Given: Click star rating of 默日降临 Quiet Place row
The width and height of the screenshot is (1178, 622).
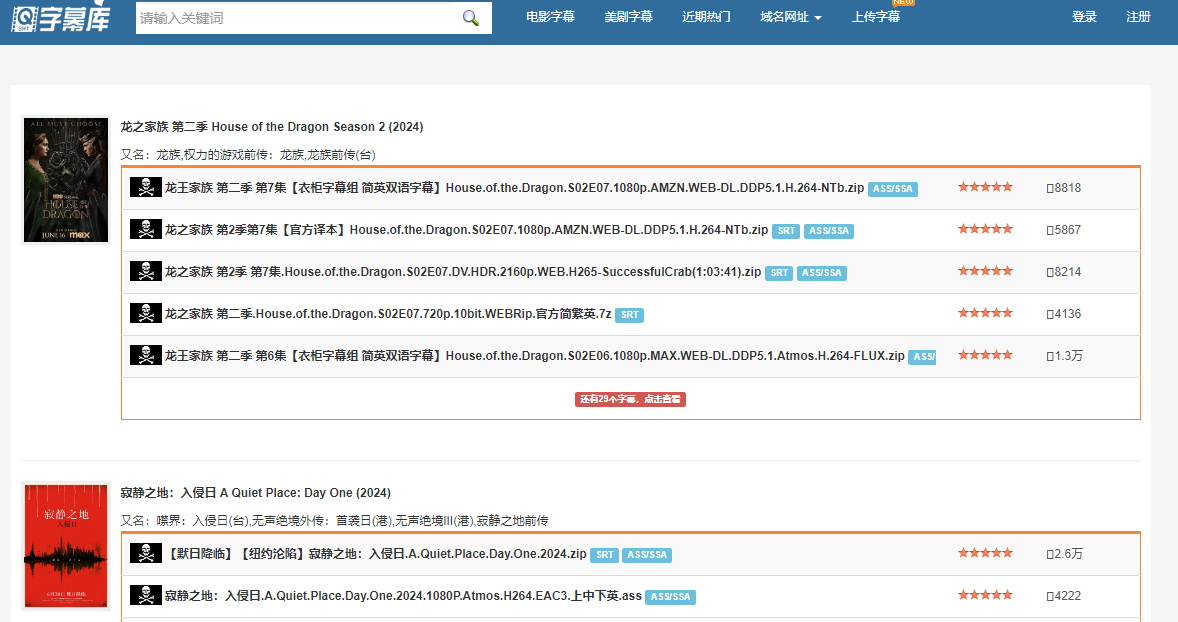Looking at the screenshot, I should click(x=985, y=553).
